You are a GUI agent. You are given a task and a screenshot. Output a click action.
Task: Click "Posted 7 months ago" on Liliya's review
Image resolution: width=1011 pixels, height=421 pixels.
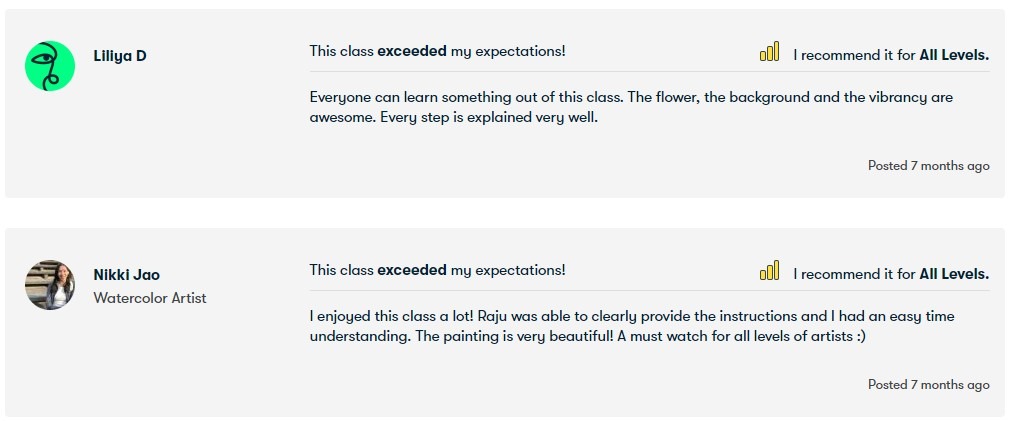tap(928, 166)
